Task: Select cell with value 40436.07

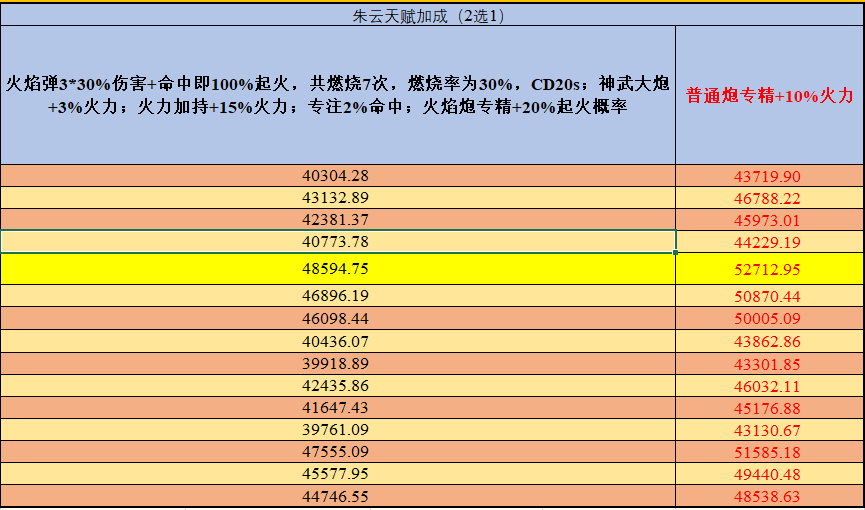Action: pos(338,341)
